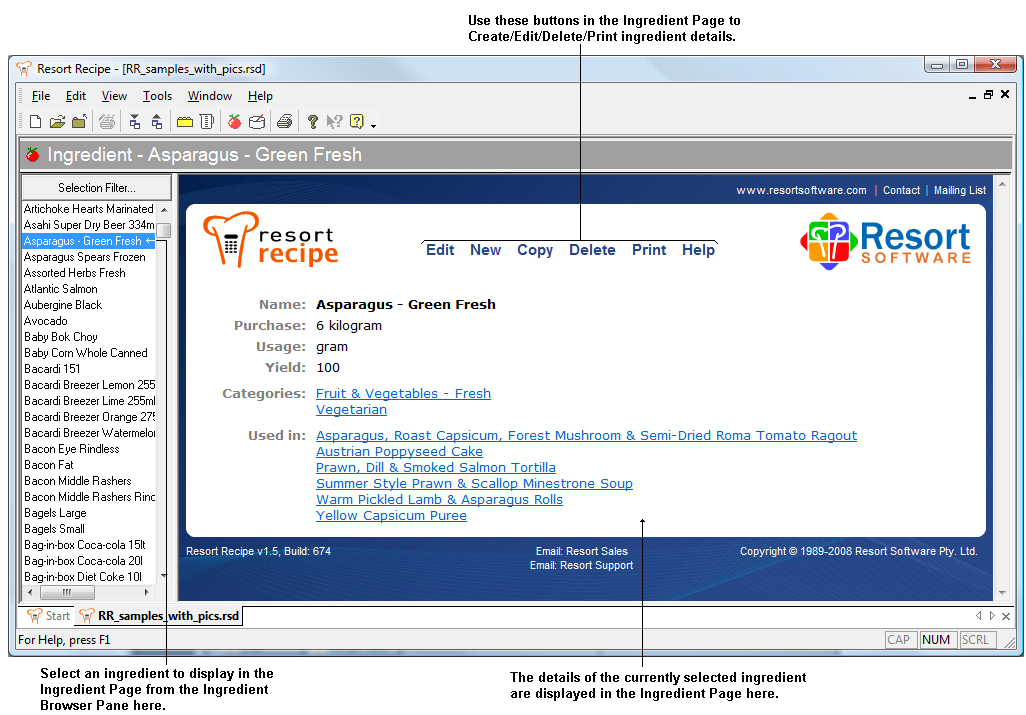Click the upward arrow windows toolbar icon
1026x715 pixels.
click(156, 122)
